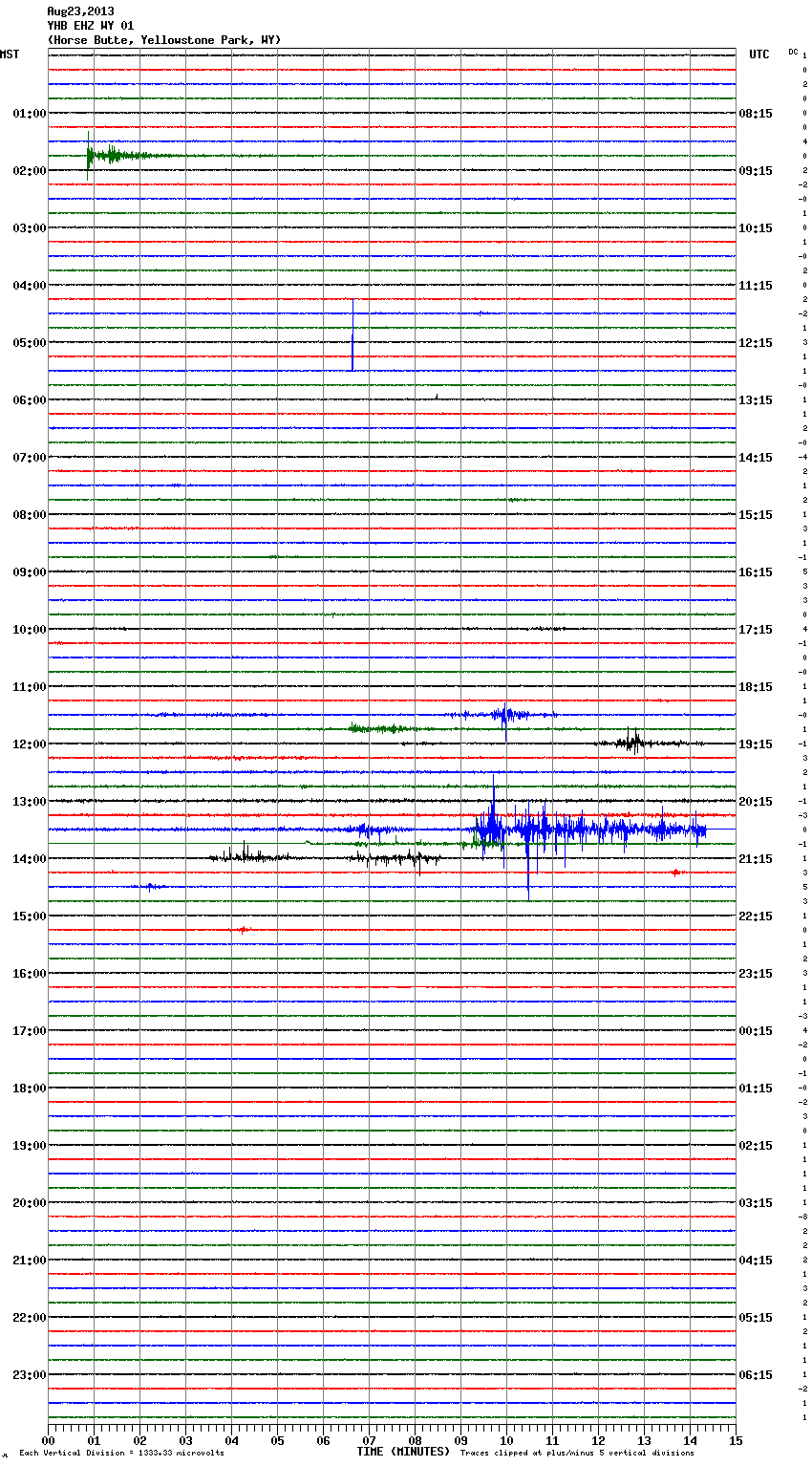The height and width of the screenshot is (1466, 812).
Task: Select the UTC column header
Action: 759,54
